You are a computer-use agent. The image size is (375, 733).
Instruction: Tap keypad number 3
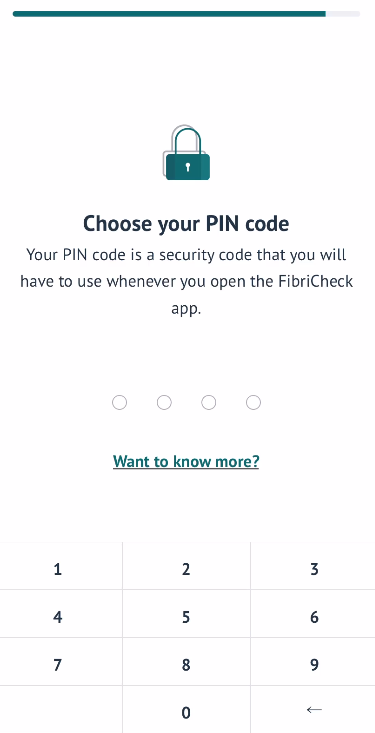pyautogui.click(x=313, y=566)
